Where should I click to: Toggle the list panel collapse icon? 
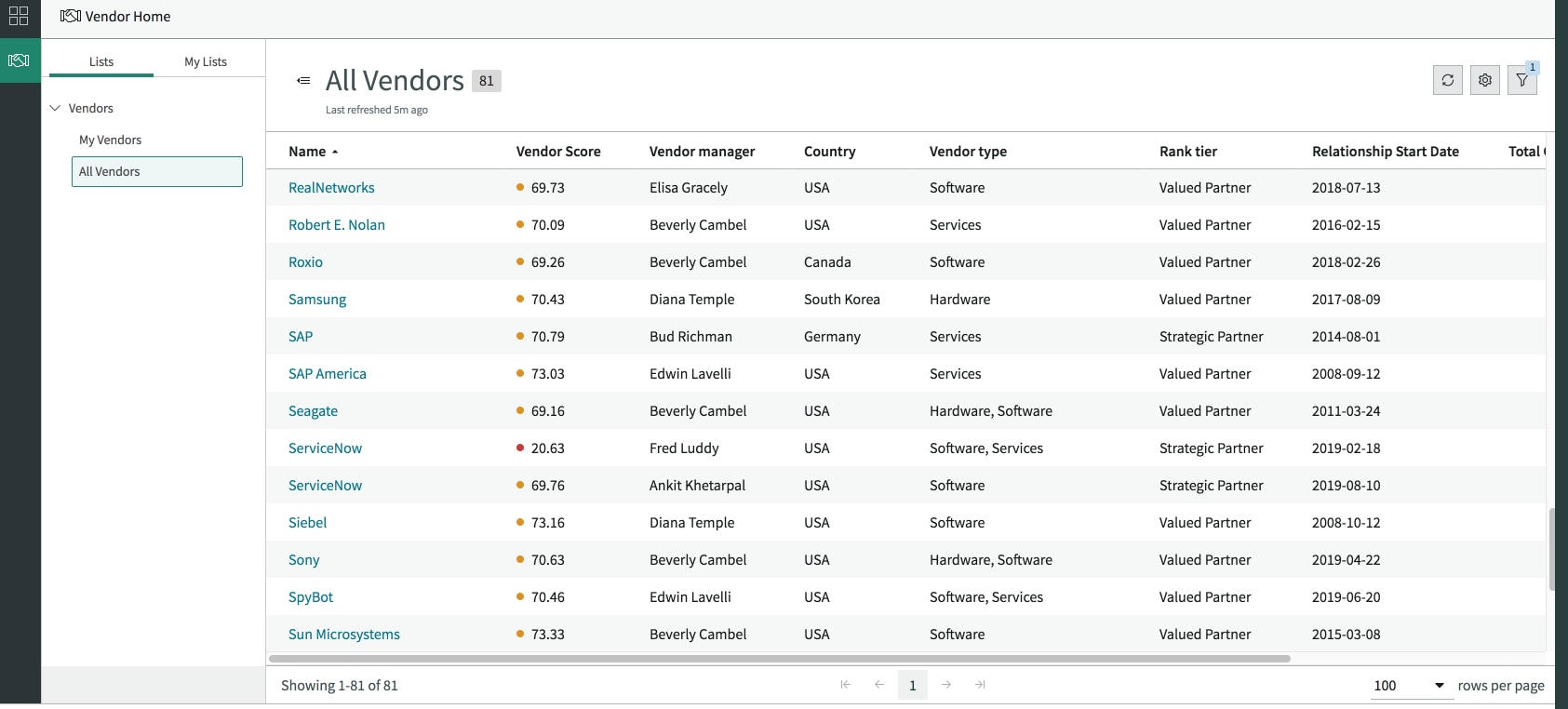303,80
